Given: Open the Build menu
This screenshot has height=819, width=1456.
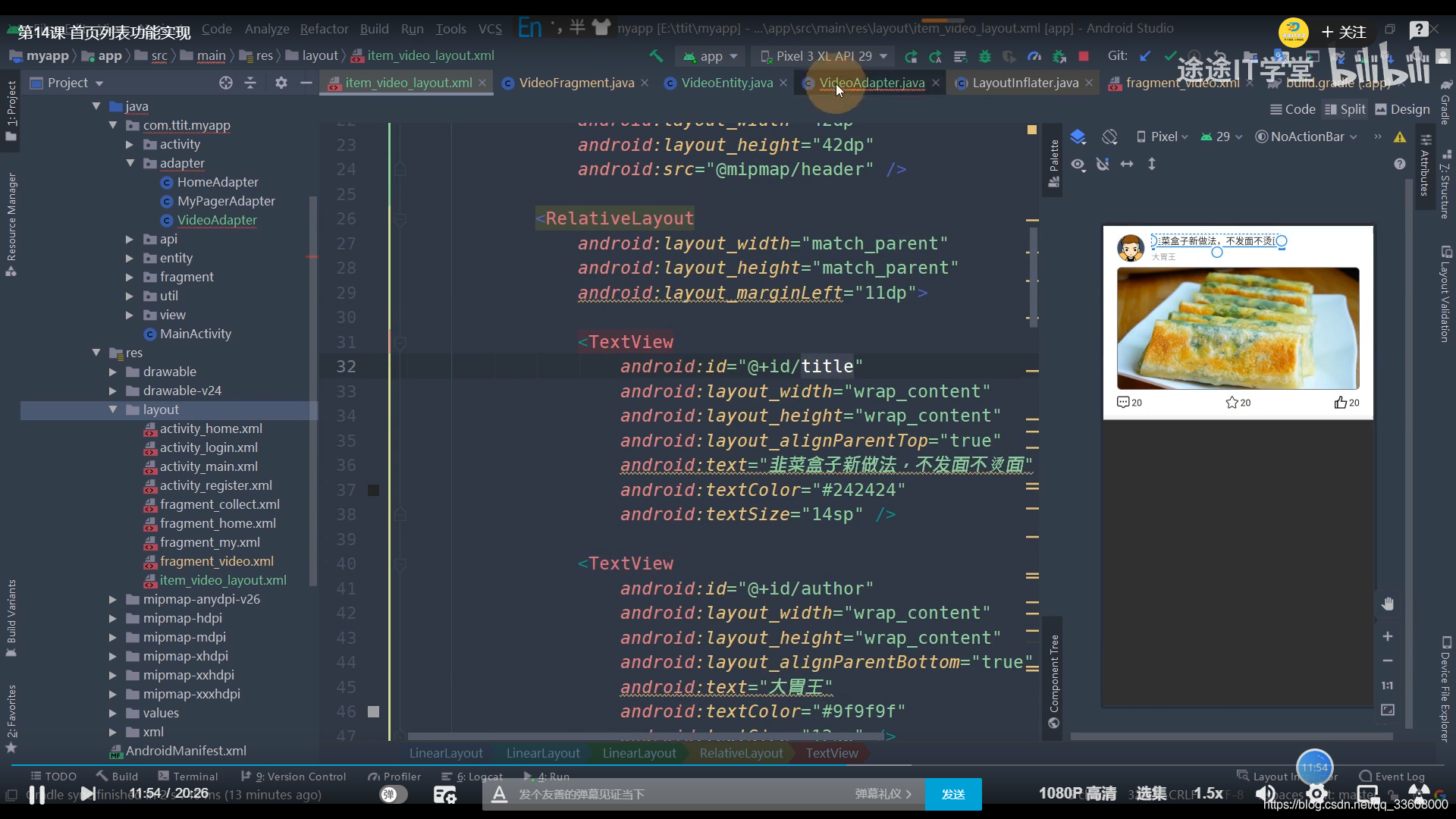Looking at the screenshot, I should tap(374, 29).
